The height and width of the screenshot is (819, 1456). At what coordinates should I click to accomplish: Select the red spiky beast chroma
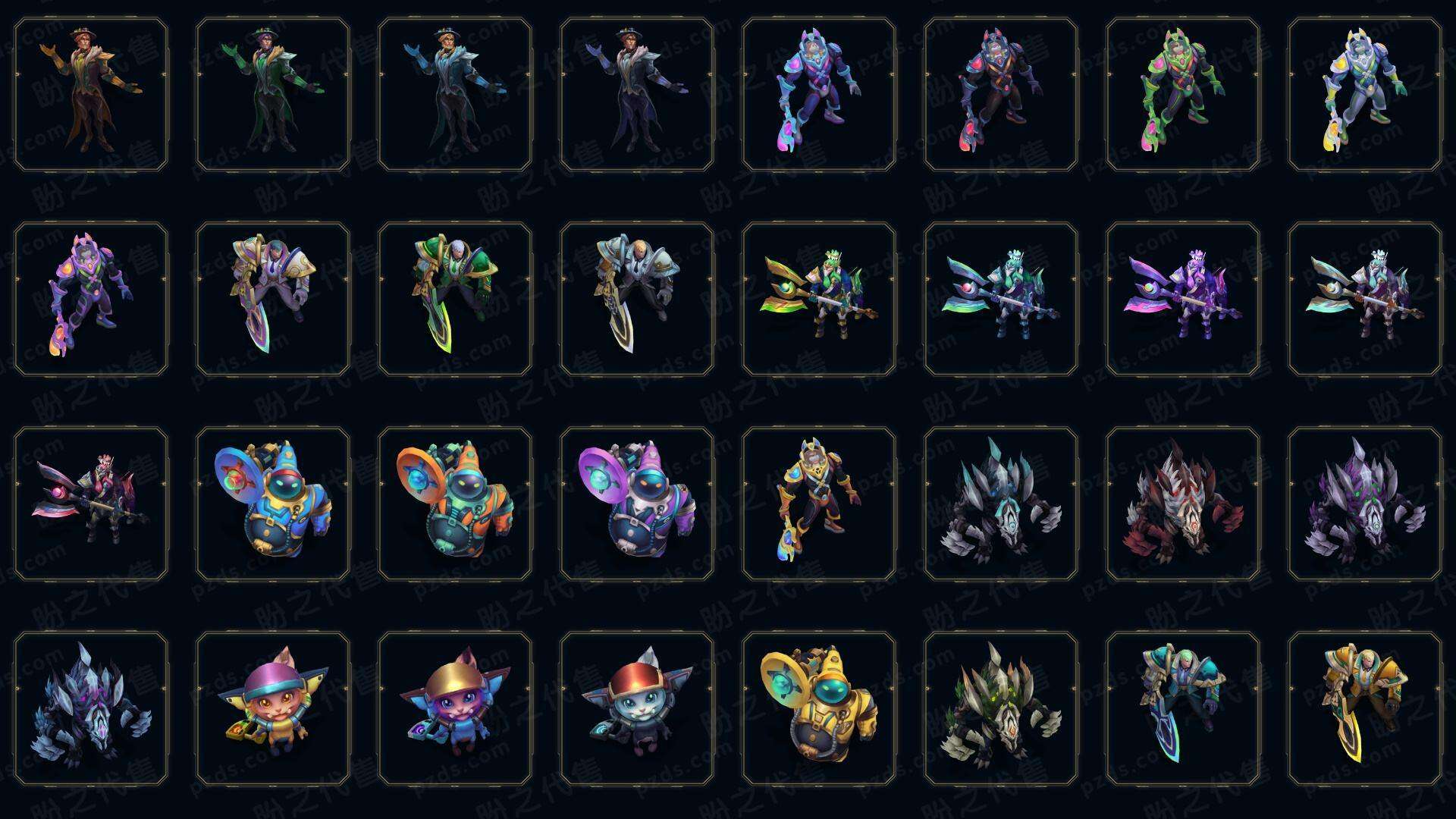click(x=1183, y=504)
